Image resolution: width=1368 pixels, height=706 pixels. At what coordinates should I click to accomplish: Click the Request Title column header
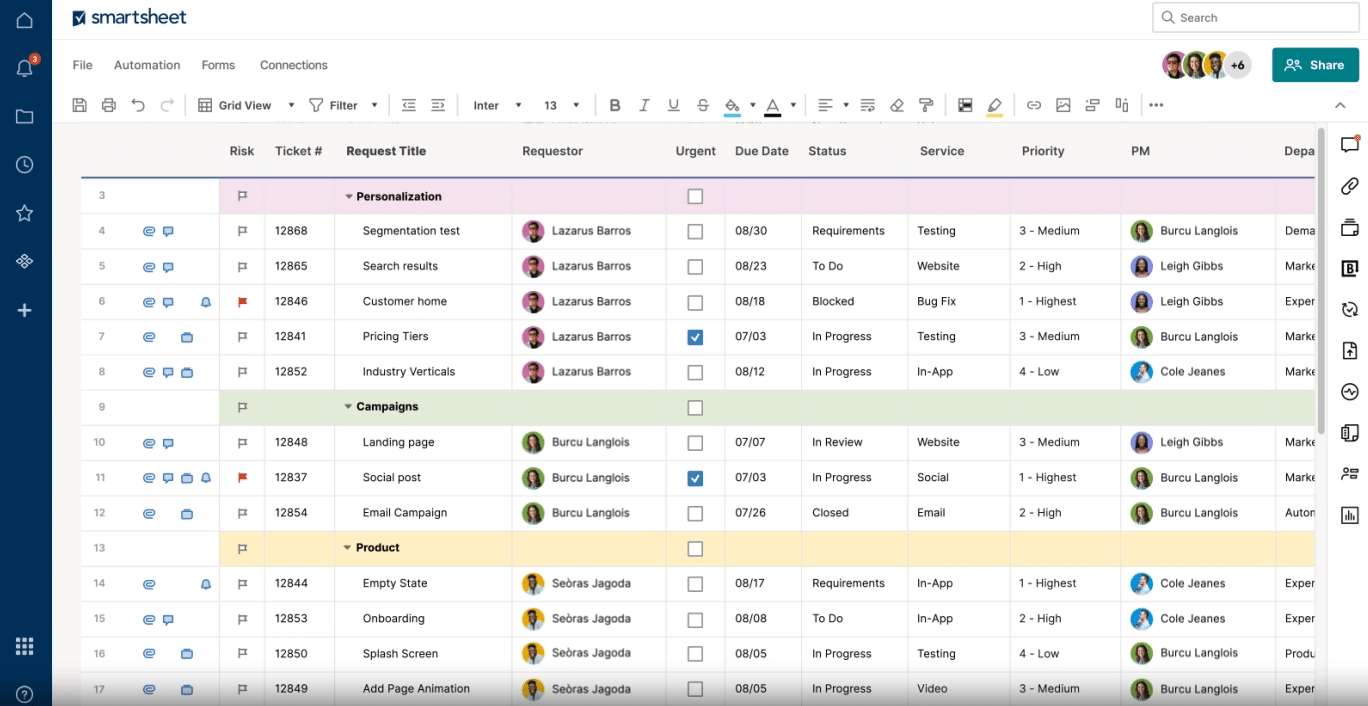coord(386,151)
